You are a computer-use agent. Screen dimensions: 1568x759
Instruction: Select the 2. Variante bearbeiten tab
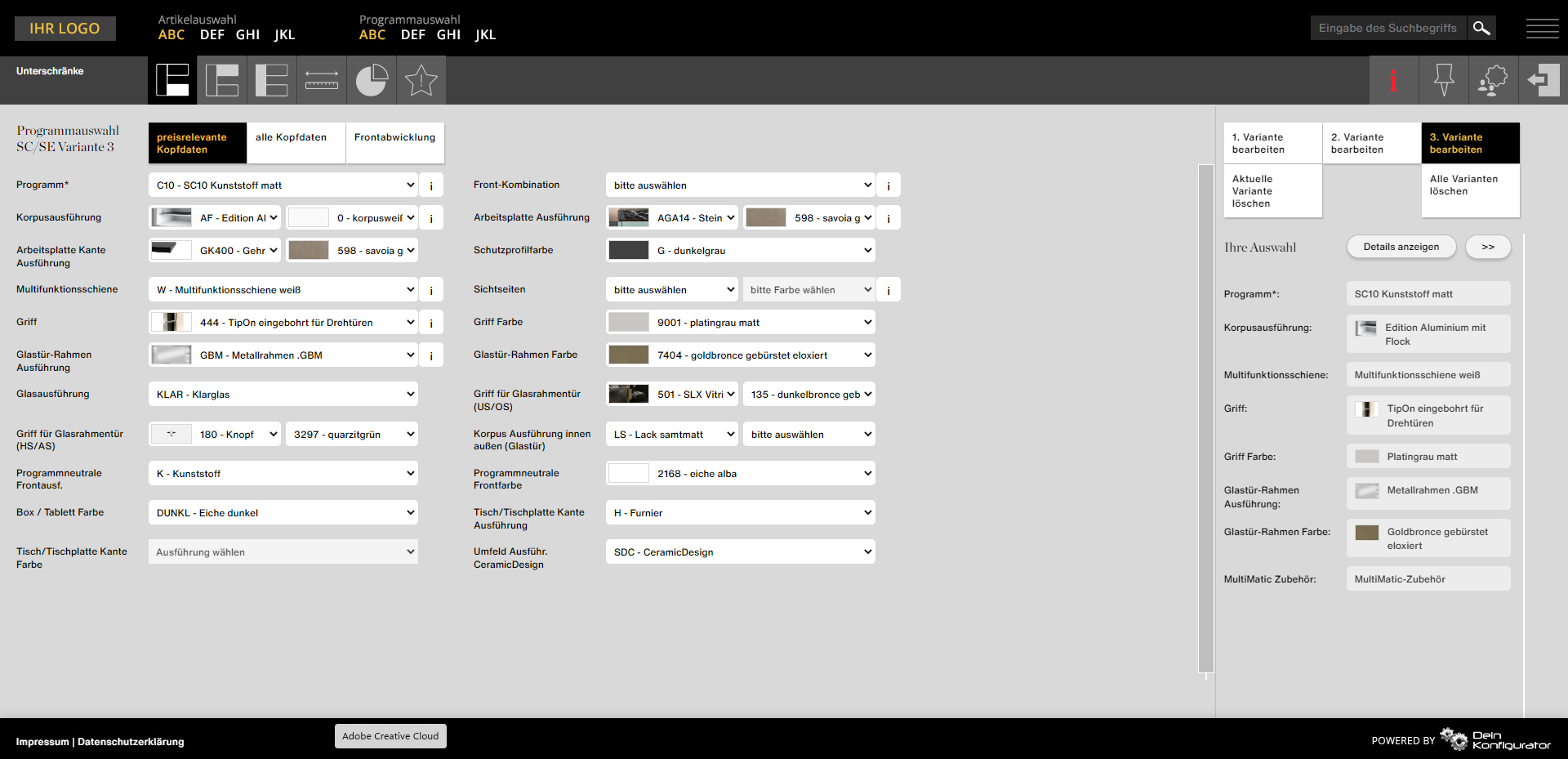(x=1371, y=143)
